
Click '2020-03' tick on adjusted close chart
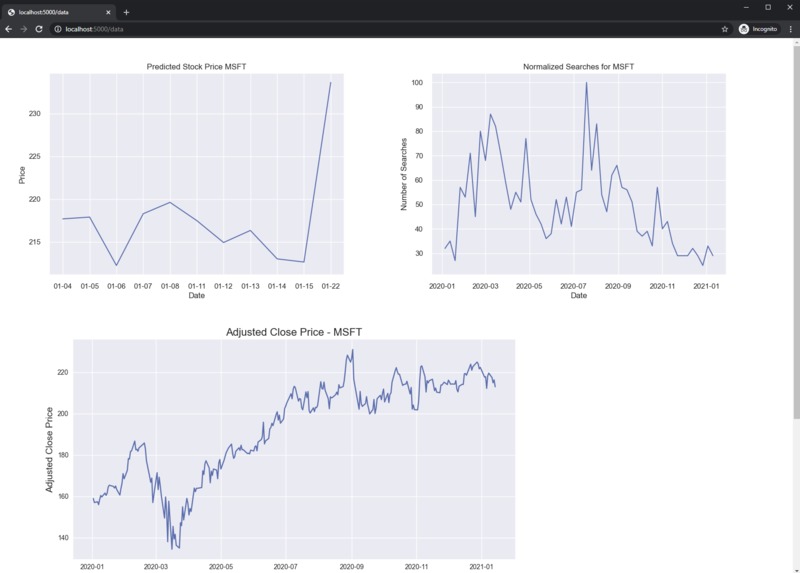tap(156, 567)
